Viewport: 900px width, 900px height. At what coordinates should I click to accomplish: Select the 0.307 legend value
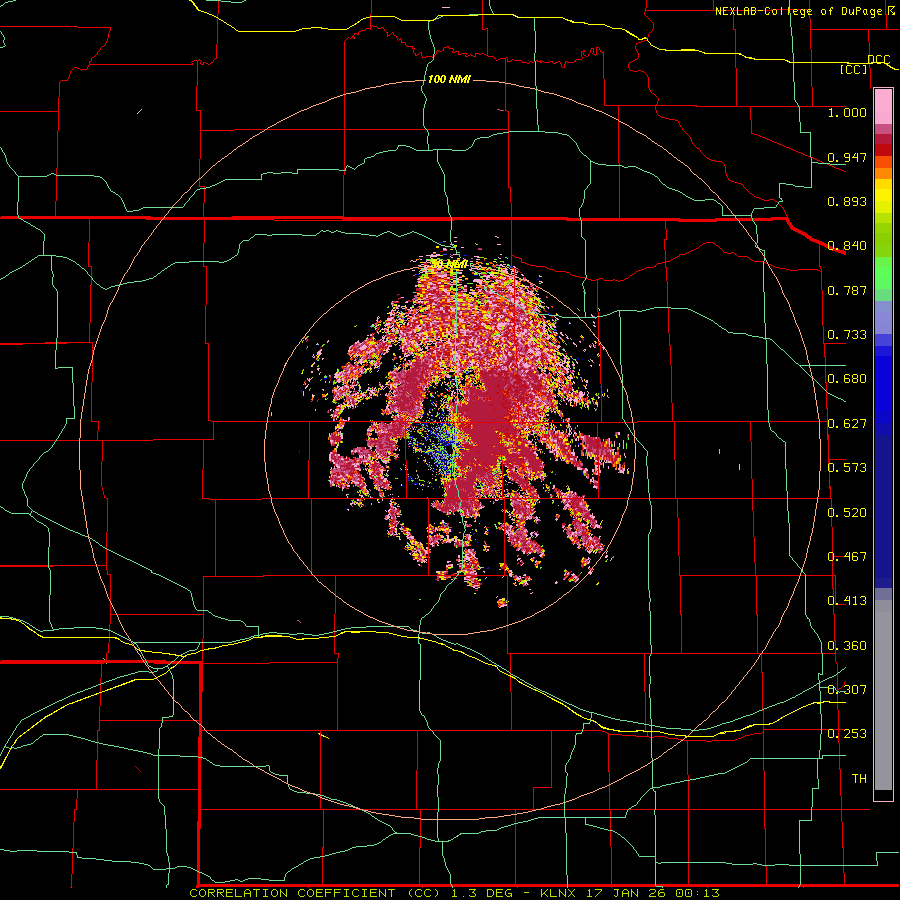click(x=847, y=689)
